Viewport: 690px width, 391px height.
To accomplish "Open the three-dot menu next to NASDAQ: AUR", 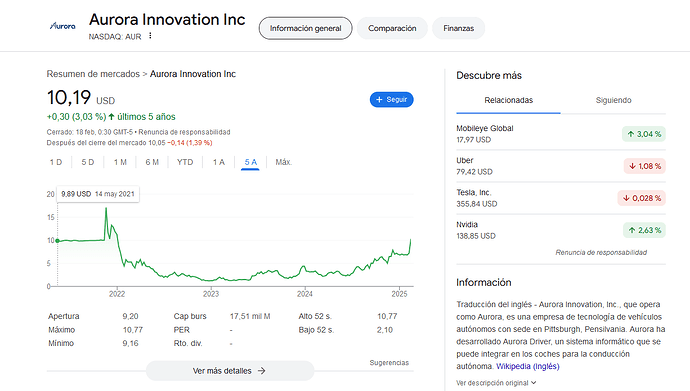I will tap(150, 36).
